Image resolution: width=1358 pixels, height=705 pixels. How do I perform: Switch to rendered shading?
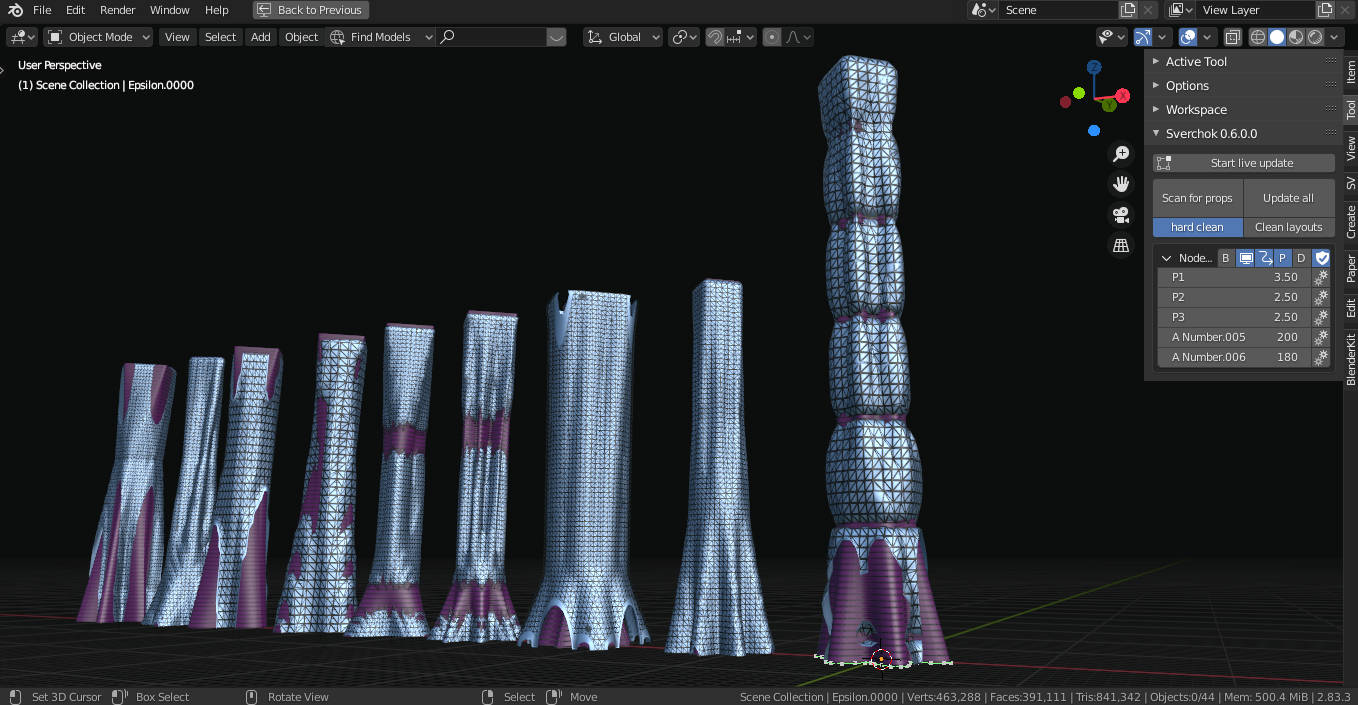(1315, 37)
